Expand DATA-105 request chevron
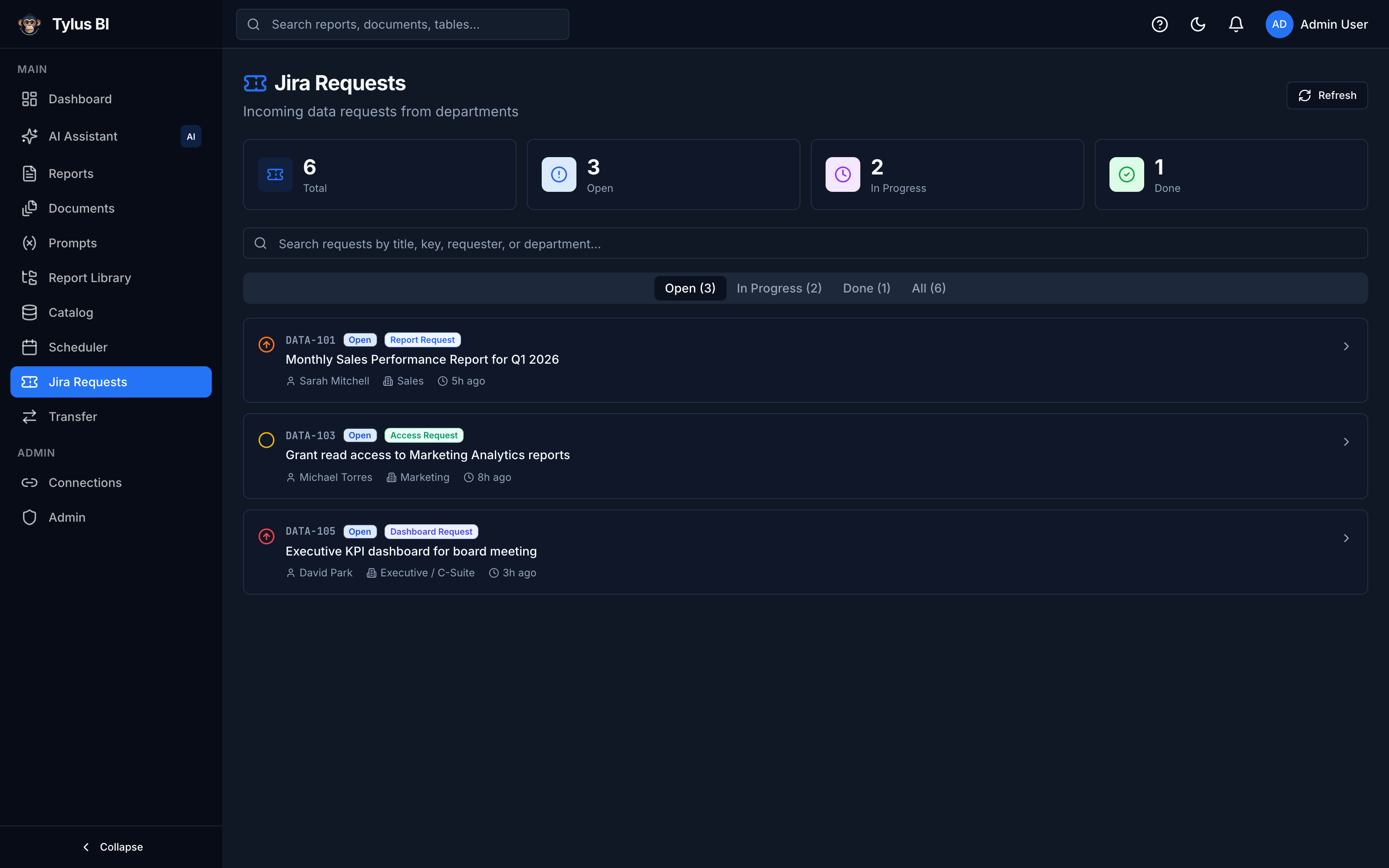1389x868 pixels. pyautogui.click(x=1346, y=538)
